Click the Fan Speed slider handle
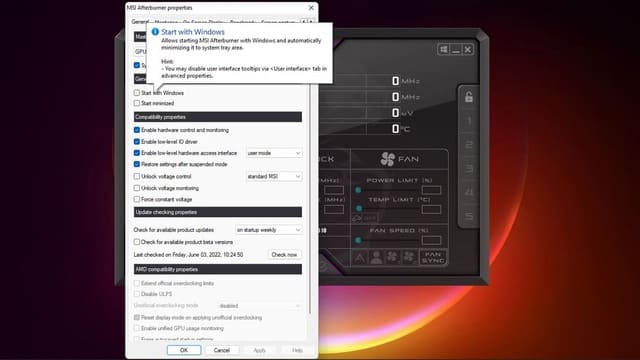This screenshot has width=640, height=360. coord(358,240)
